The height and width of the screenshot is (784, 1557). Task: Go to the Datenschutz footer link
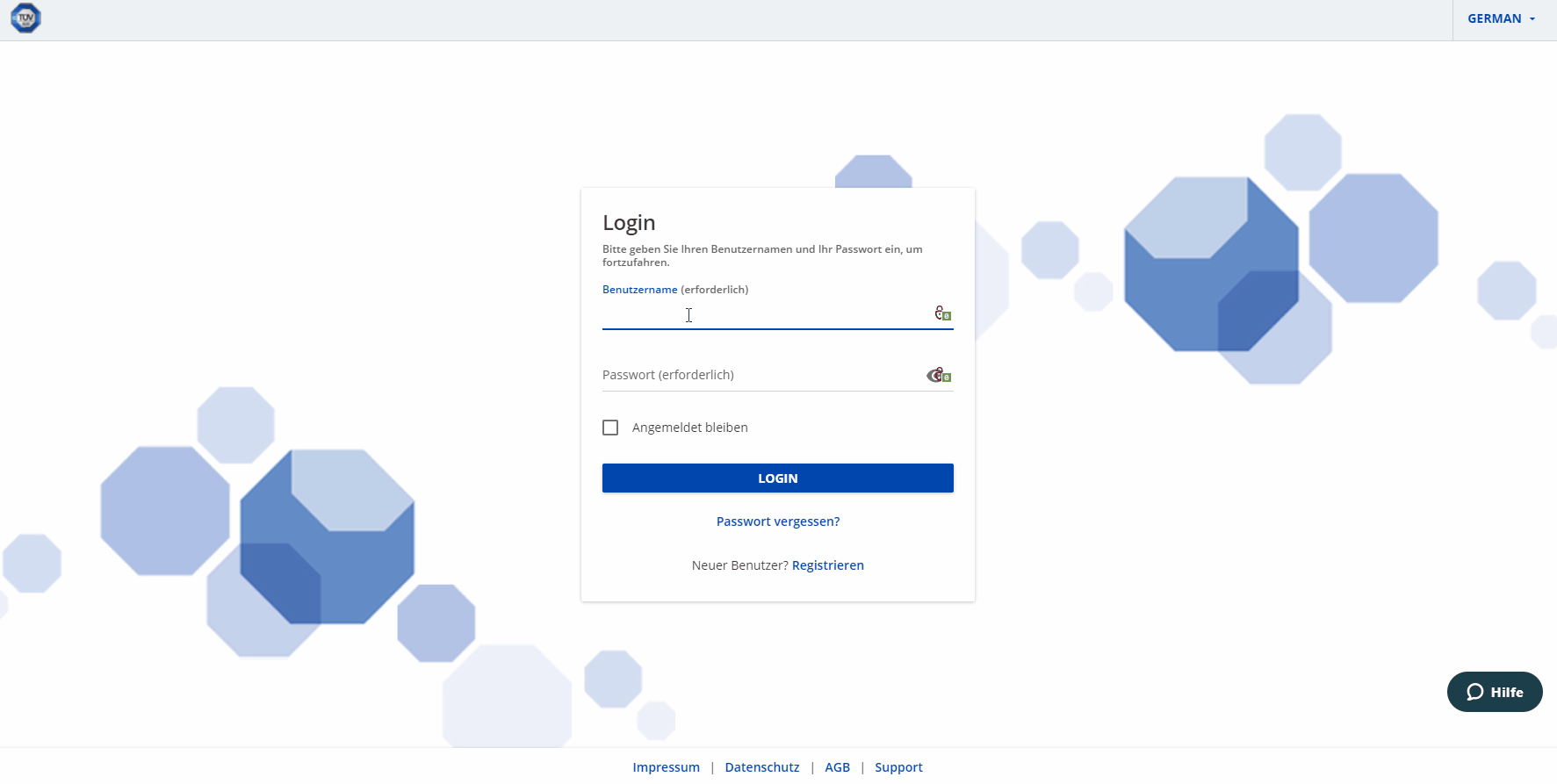pos(761,767)
